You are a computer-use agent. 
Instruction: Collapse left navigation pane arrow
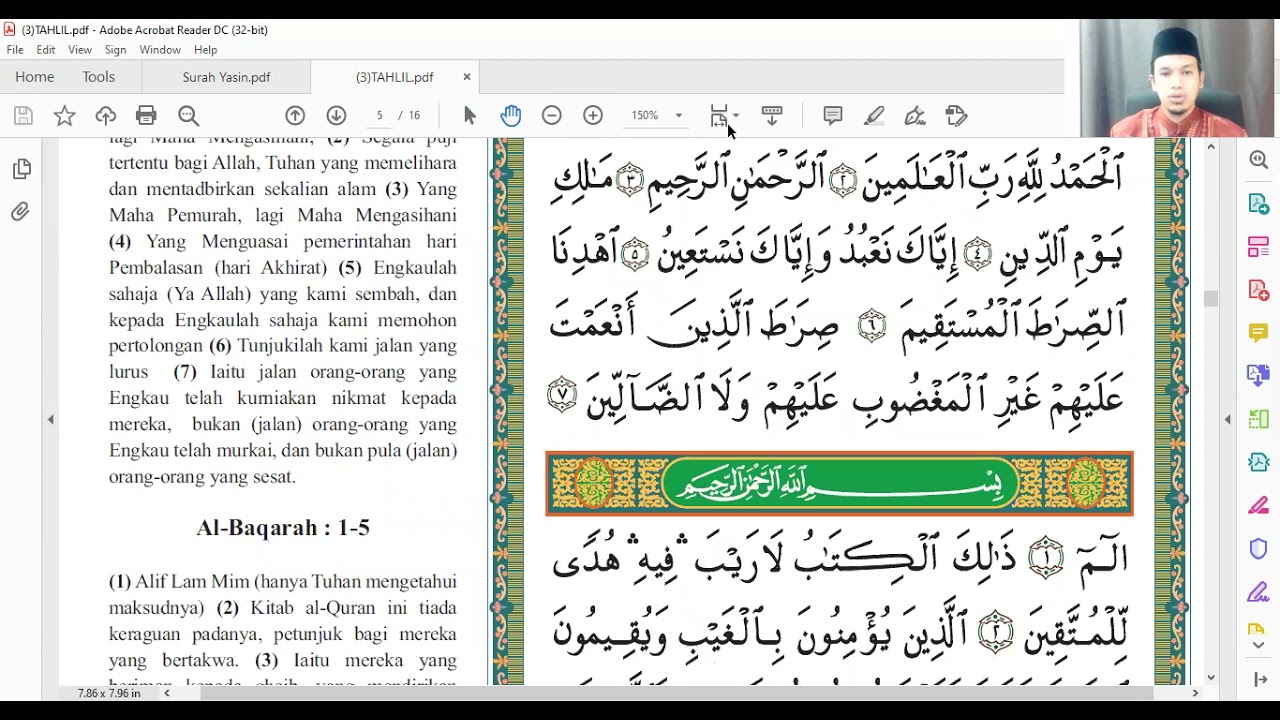(x=50, y=419)
